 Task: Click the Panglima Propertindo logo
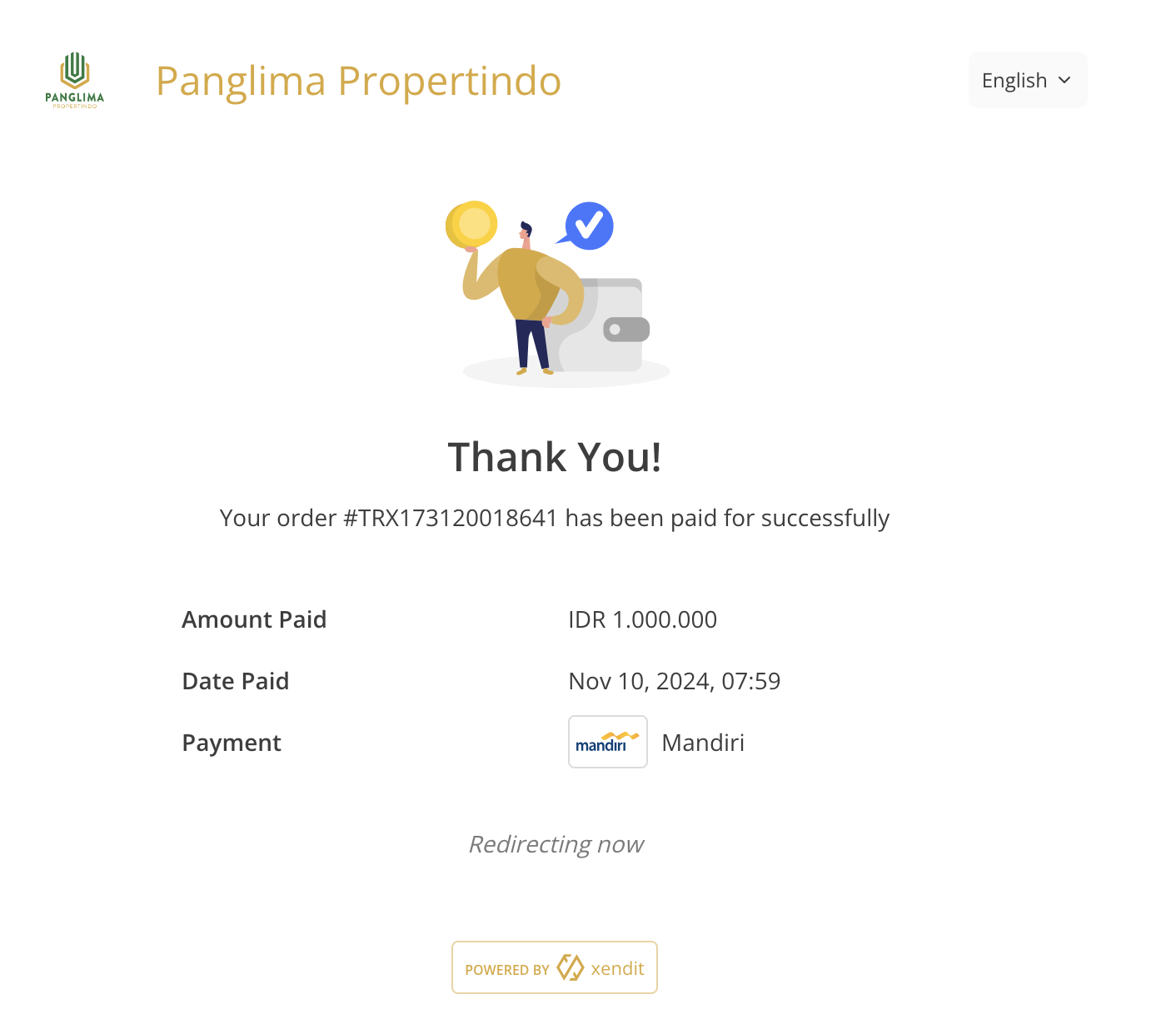[x=75, y=80]
